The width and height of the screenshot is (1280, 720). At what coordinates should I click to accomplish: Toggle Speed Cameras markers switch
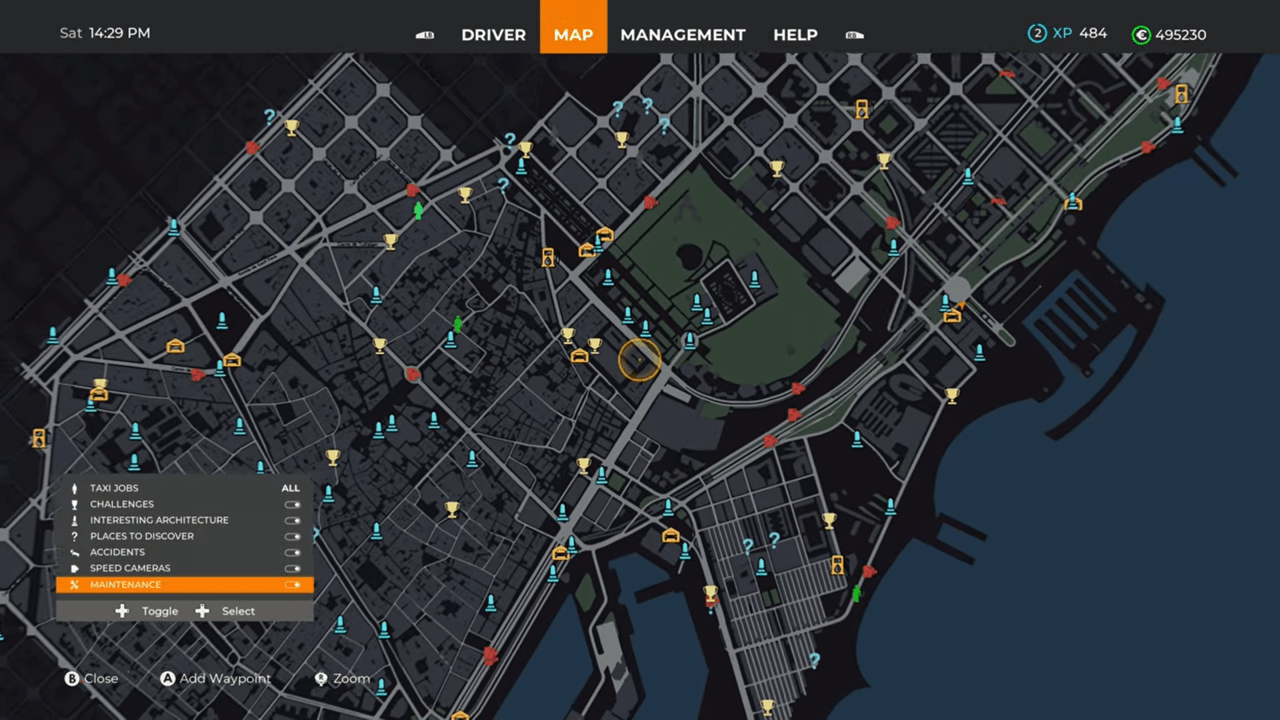click(292, 568)
